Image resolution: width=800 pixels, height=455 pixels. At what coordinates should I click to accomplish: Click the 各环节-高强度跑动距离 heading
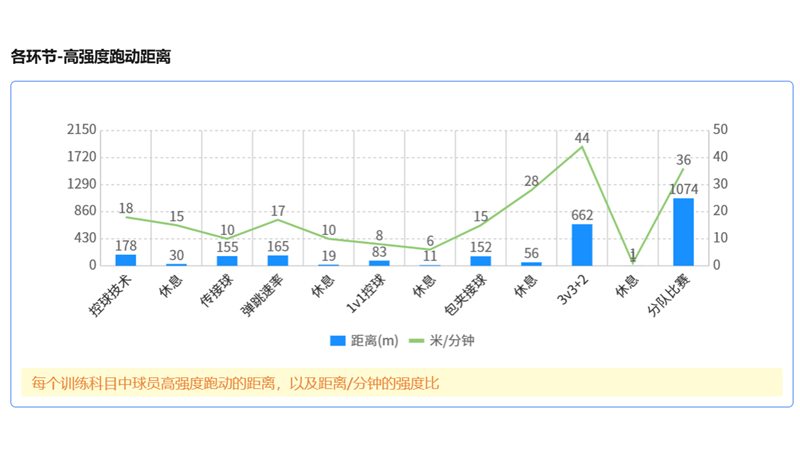click(91, 57)
